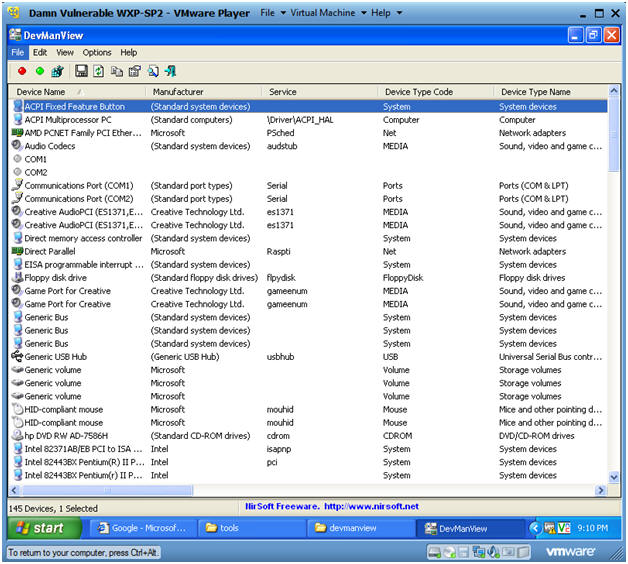Click the scroll down arrow of device list
This screenshot has height=564, width=628.
coord(613,477)
